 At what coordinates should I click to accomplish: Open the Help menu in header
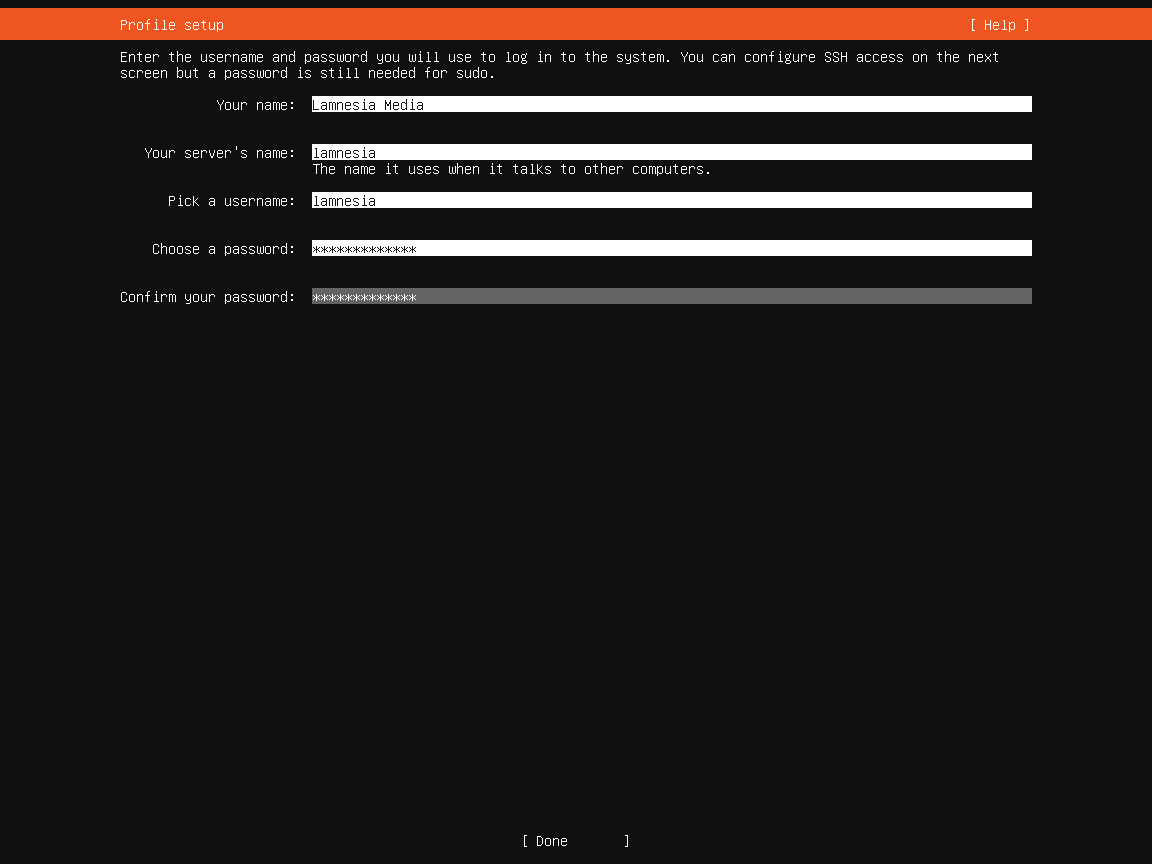coord(999,25)
